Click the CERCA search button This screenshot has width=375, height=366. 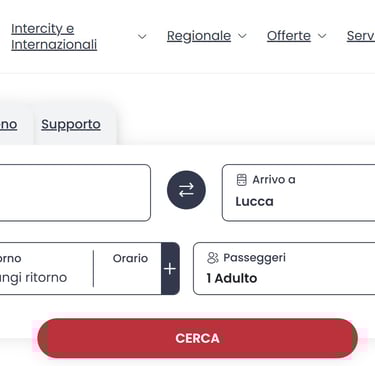pos(197,338)
